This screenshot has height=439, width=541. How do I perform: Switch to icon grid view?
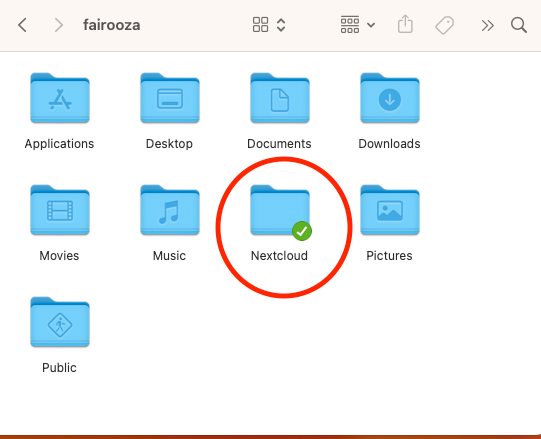[x=260, y=25]
